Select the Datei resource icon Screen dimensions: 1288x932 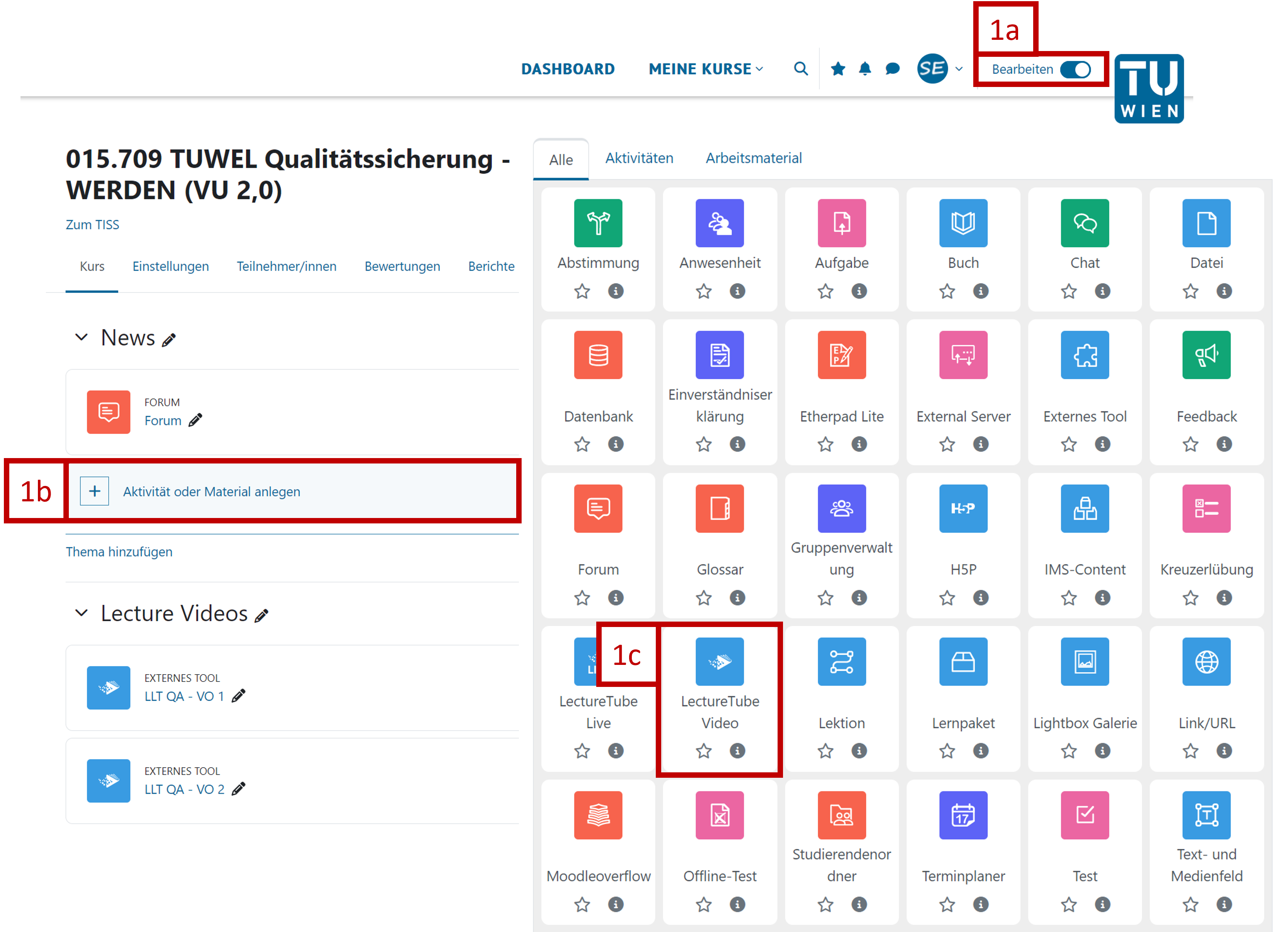click(1206, 223)
